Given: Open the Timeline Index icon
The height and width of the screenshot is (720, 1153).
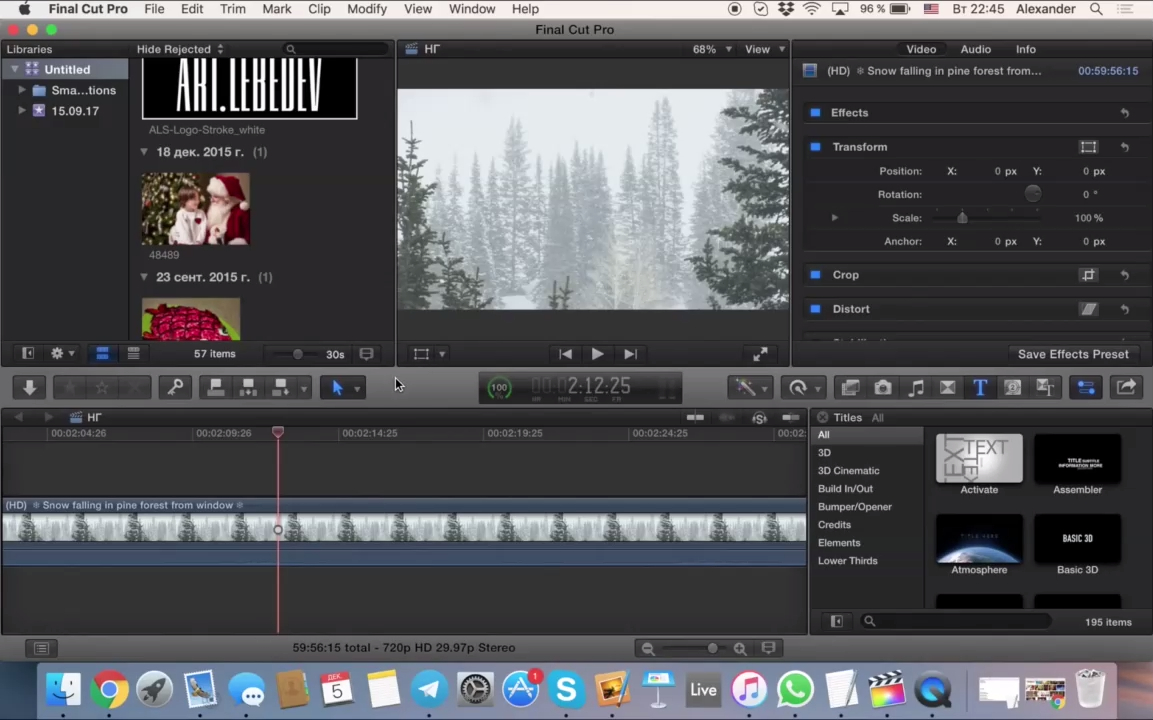Looking at the screenshot, I should 41,648.
